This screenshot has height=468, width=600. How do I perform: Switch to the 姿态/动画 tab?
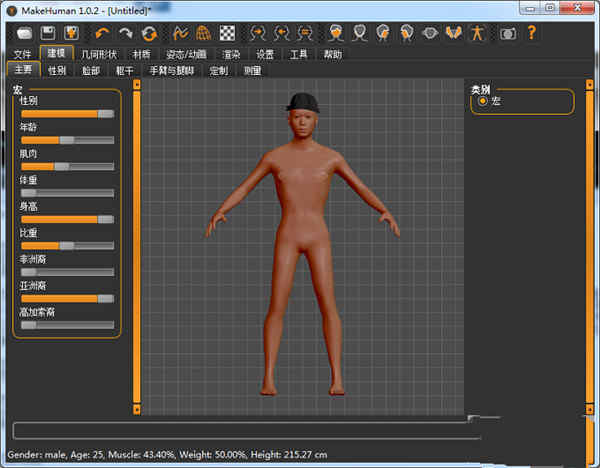186,54
